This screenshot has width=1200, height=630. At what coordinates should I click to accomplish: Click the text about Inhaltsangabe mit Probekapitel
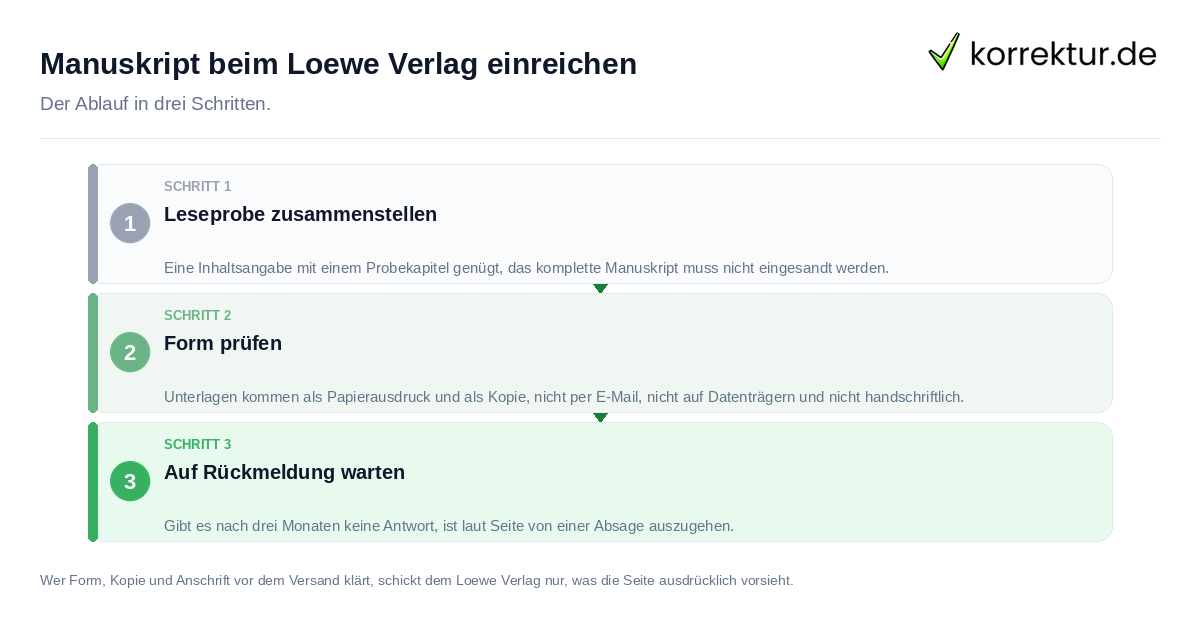[x=526, y=268]
